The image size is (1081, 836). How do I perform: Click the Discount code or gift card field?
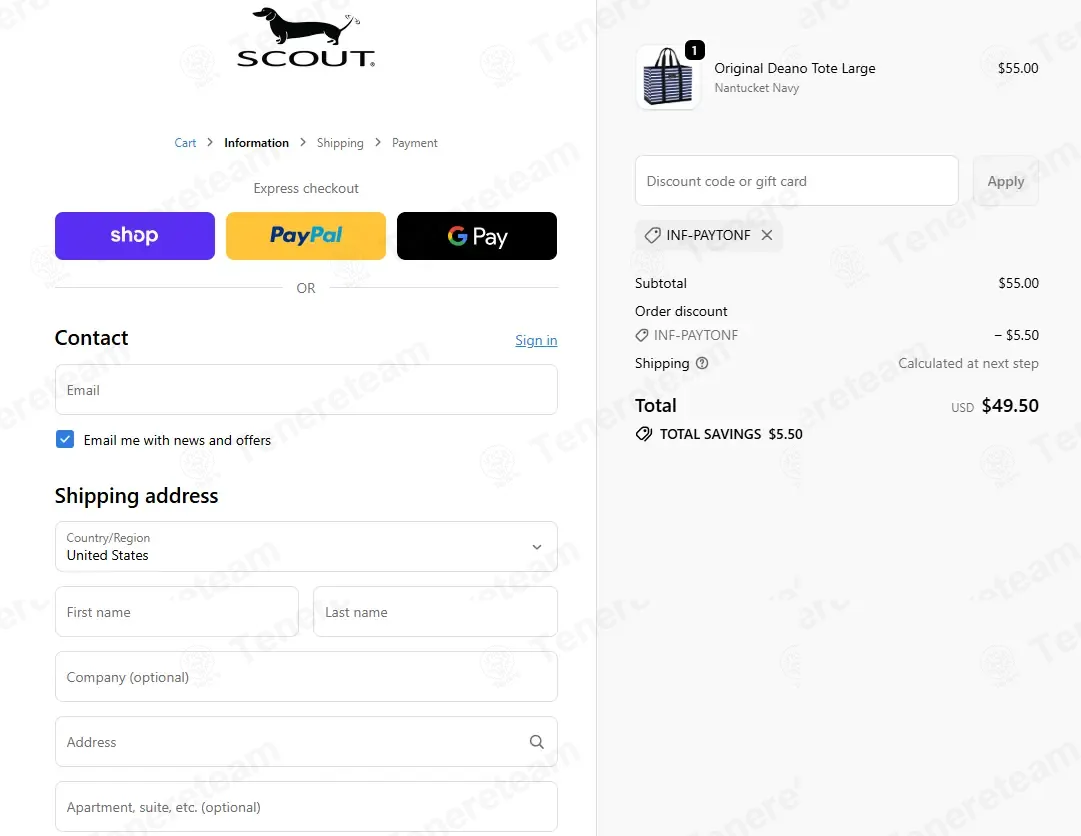coord(796,181)
